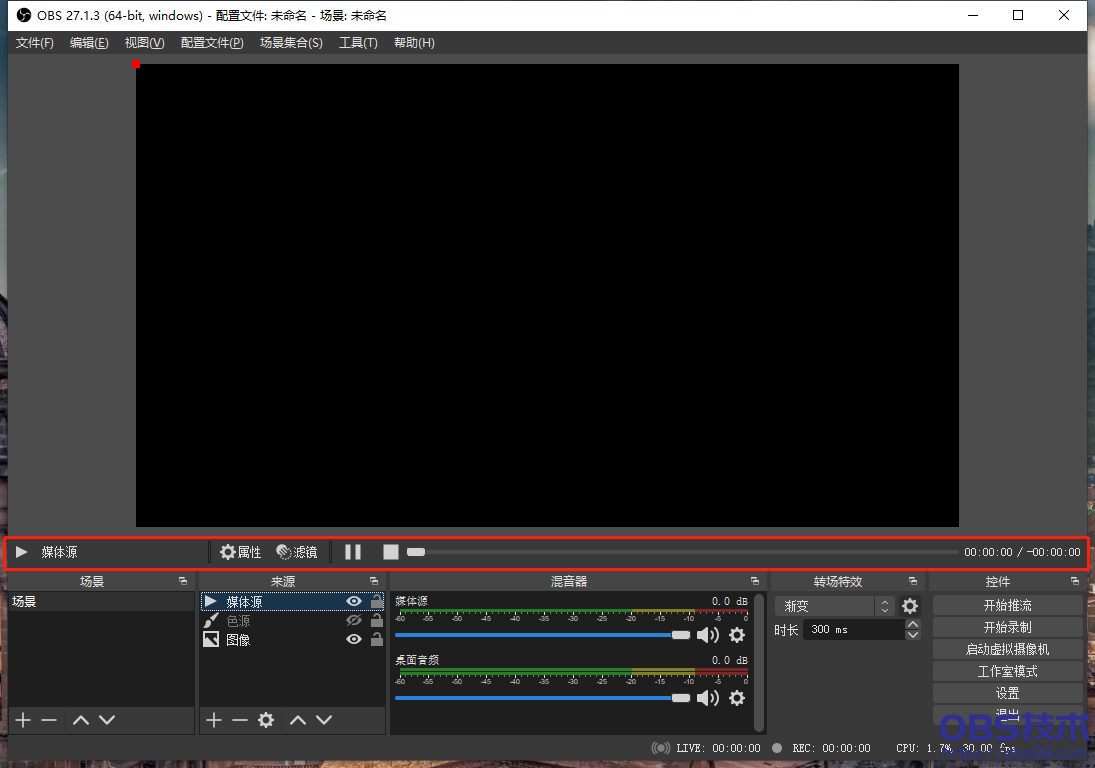Open 滤镜 filters for media source
Viewport: 1095px width, 768px height.
point(297,552)
